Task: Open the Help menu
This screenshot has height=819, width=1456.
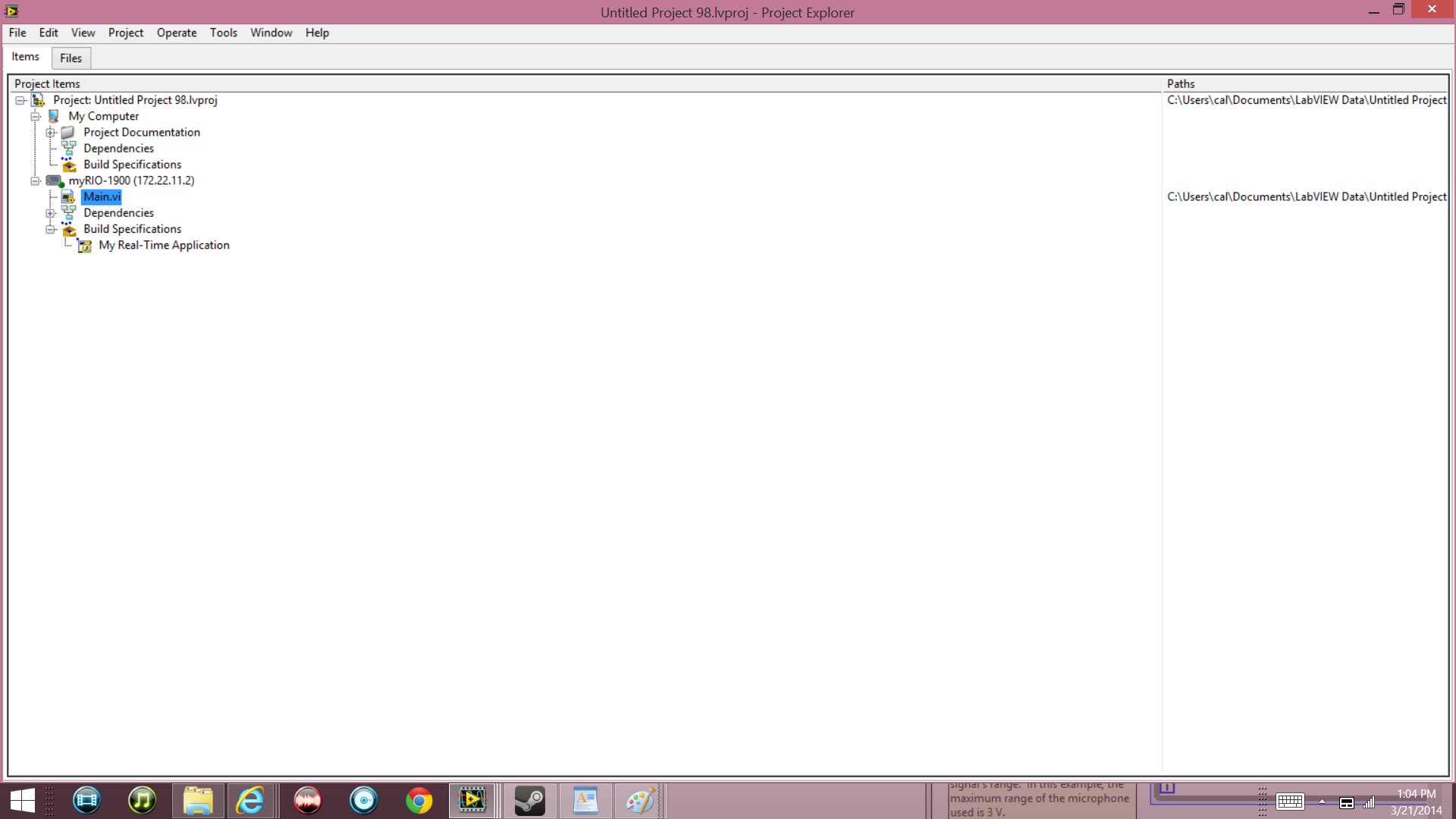Action: pos(317,33)
